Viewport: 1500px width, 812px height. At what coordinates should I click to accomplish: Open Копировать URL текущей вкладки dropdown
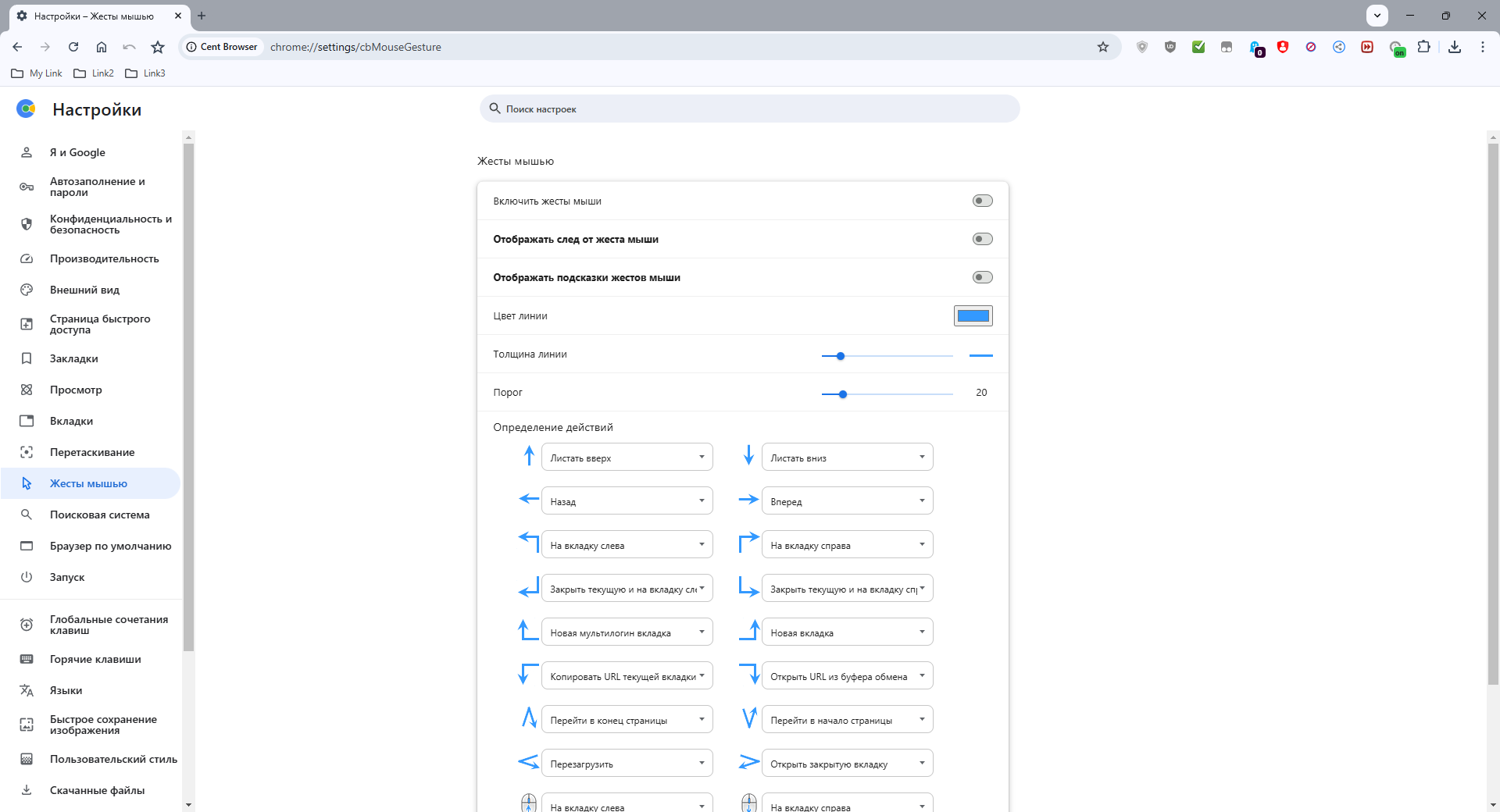pos(627,675)
